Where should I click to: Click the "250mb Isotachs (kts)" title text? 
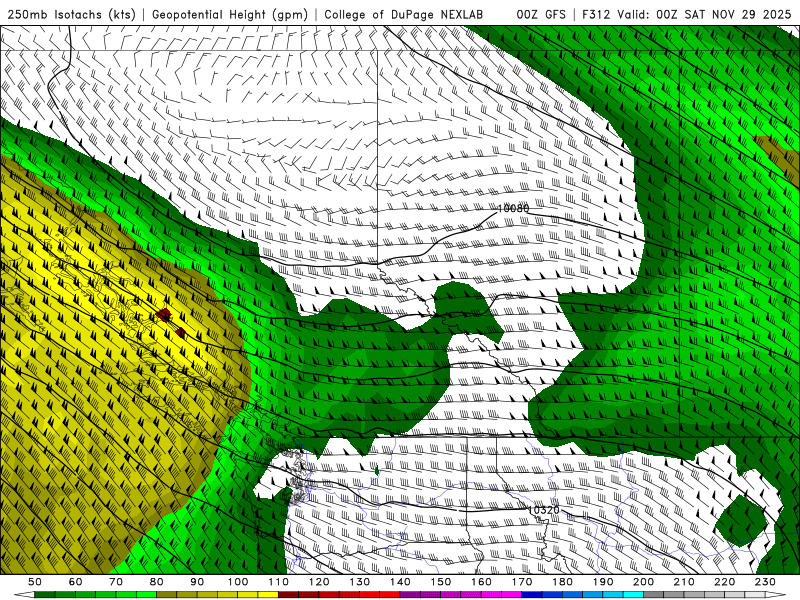click(x=71, y=14)
